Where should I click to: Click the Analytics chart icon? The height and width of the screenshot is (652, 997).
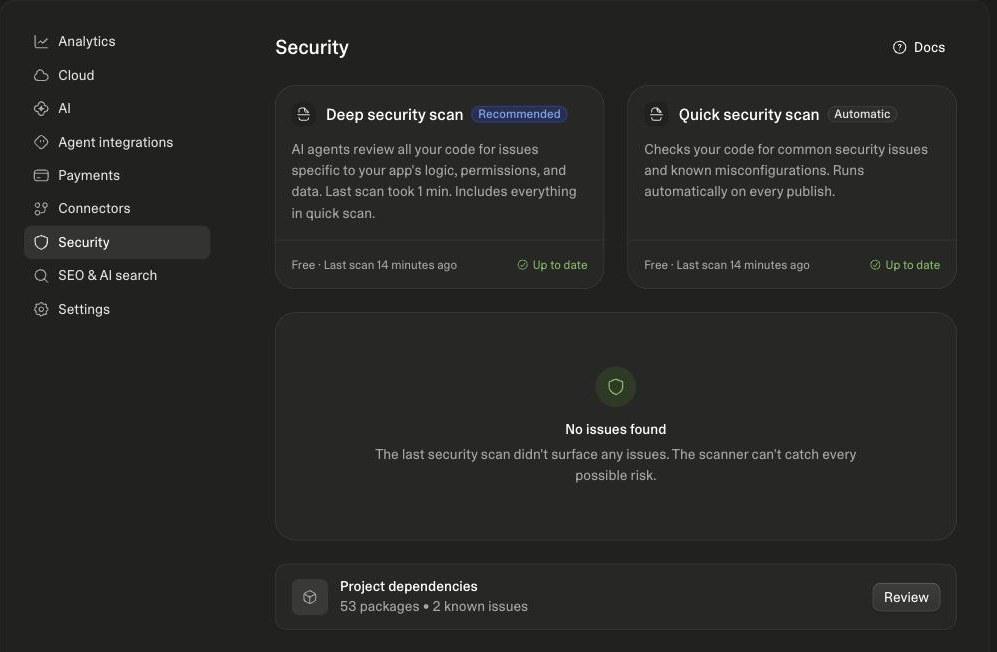(x=41, y=42)
